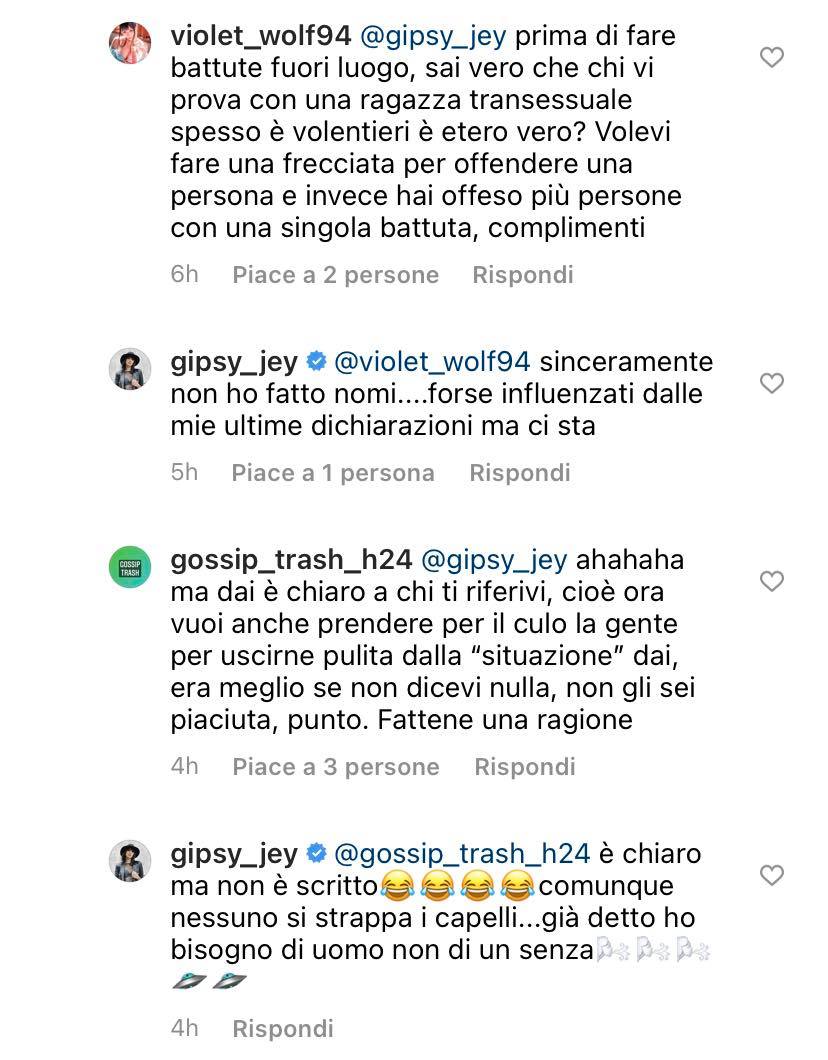Image resolution: width=828 pixels, height=1060 pixels.
Task: View likes via 'Piace a 3 persone'
Action: tap(336, 767)
